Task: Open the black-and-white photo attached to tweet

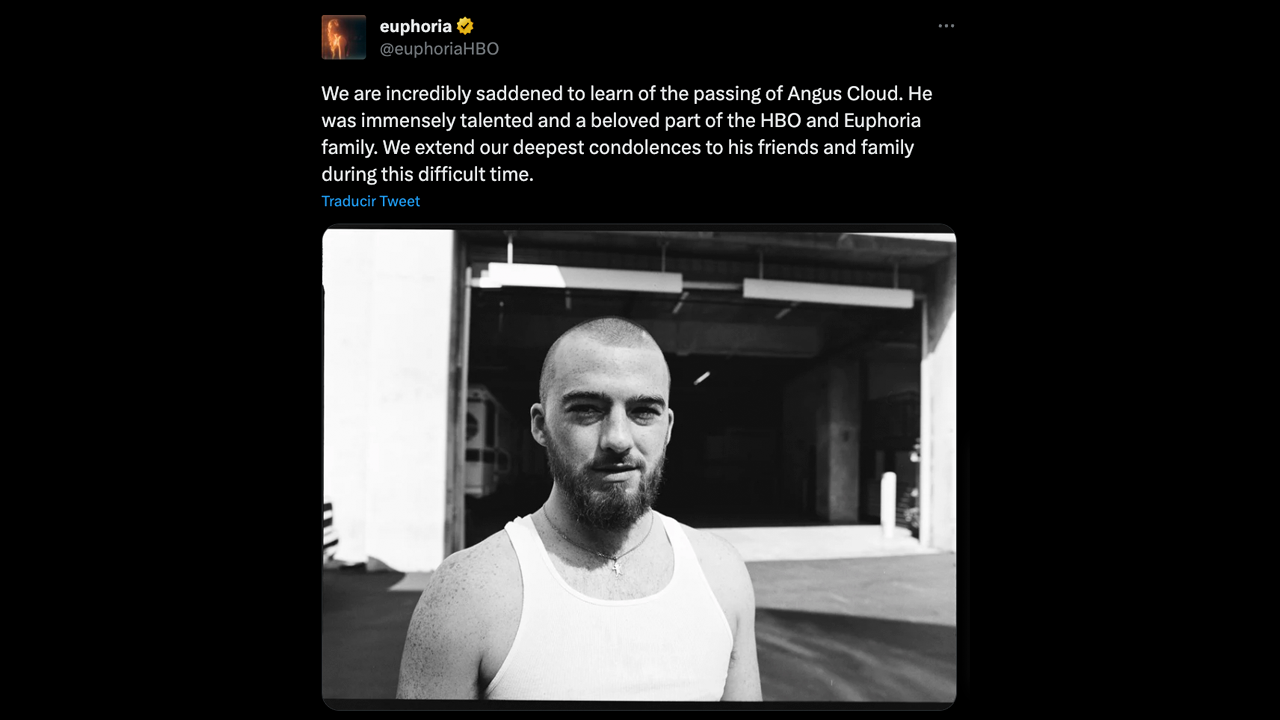Action: [638, 465]
